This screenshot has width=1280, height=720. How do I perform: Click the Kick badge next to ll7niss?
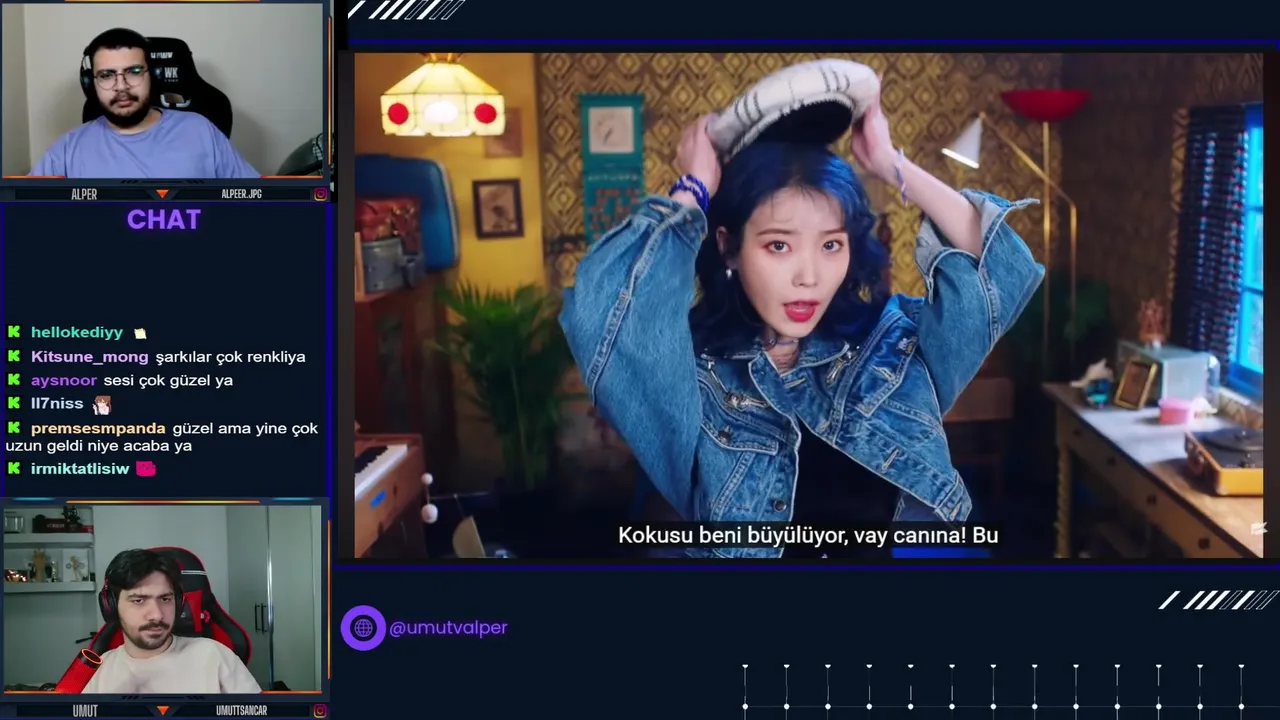[x=14, y=404]
